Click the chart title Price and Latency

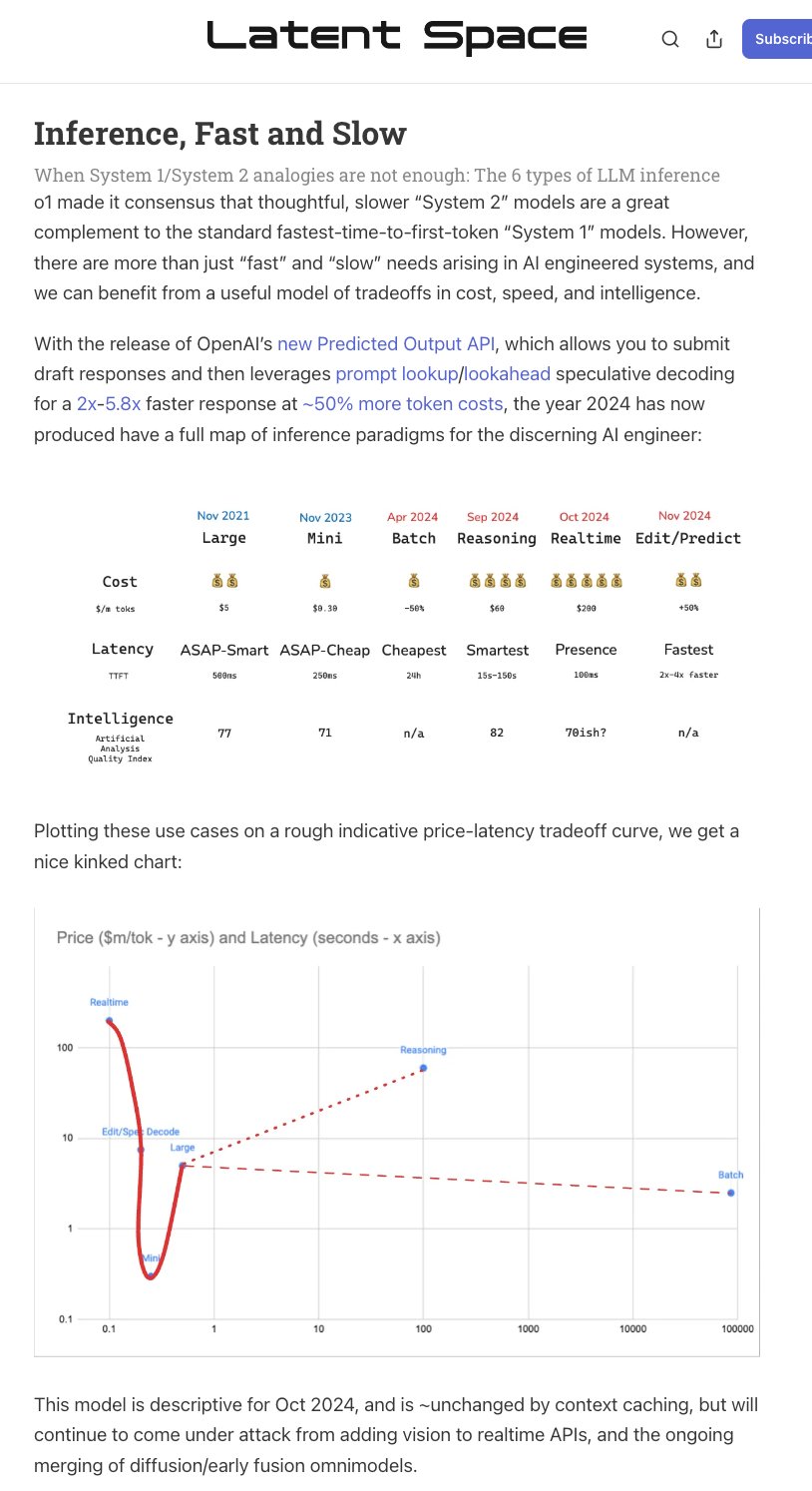tap(248, 937)
